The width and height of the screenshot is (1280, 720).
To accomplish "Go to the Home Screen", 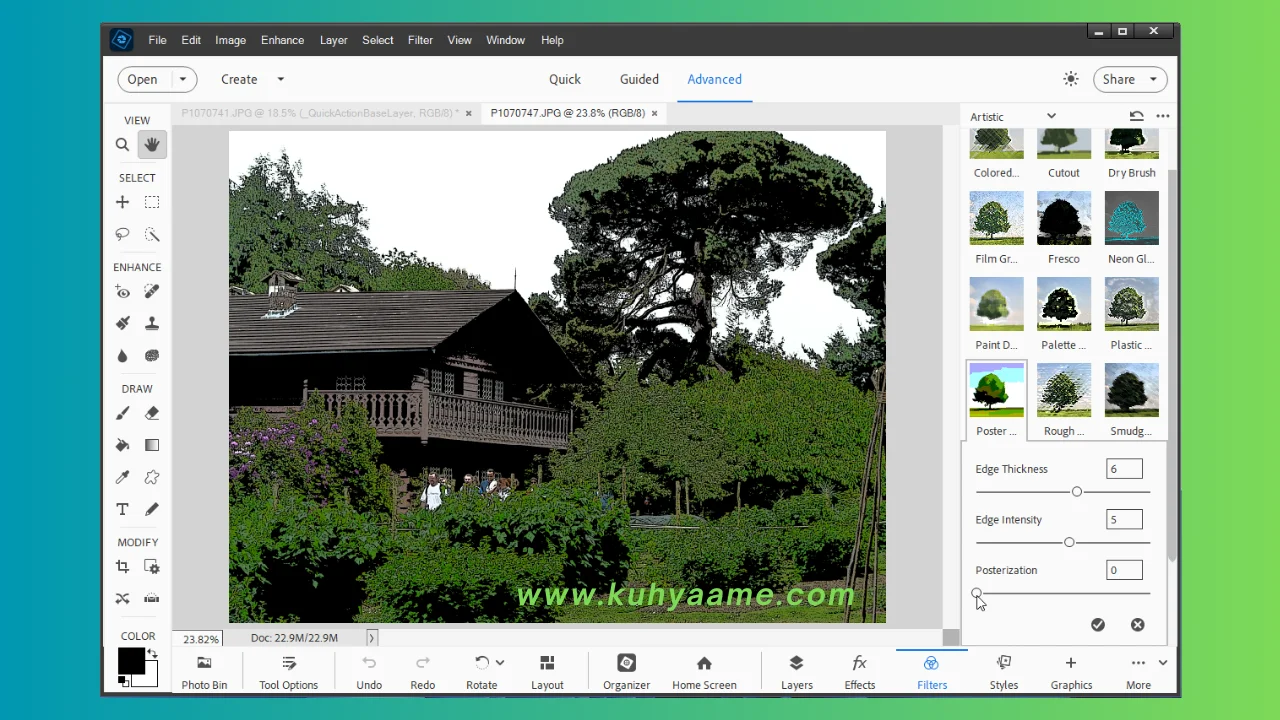I will tap(704, 673).
